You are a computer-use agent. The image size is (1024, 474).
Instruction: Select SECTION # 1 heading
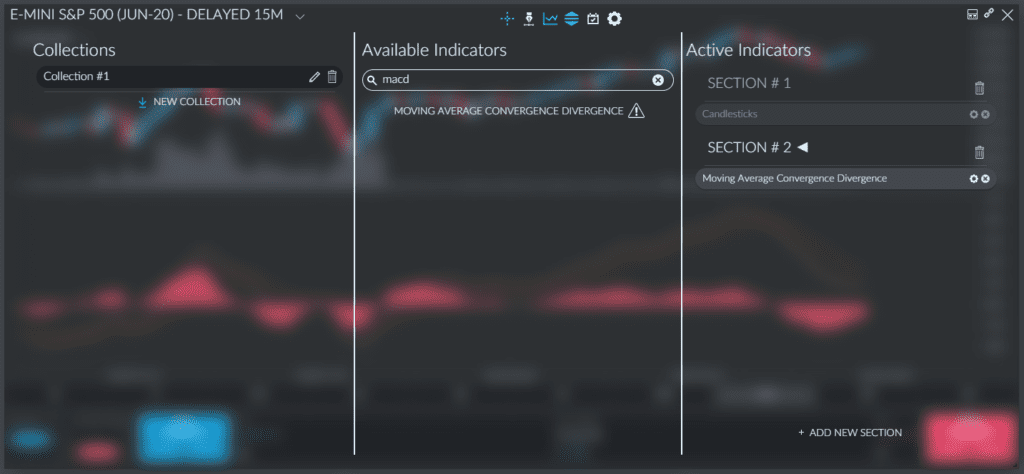749,84
